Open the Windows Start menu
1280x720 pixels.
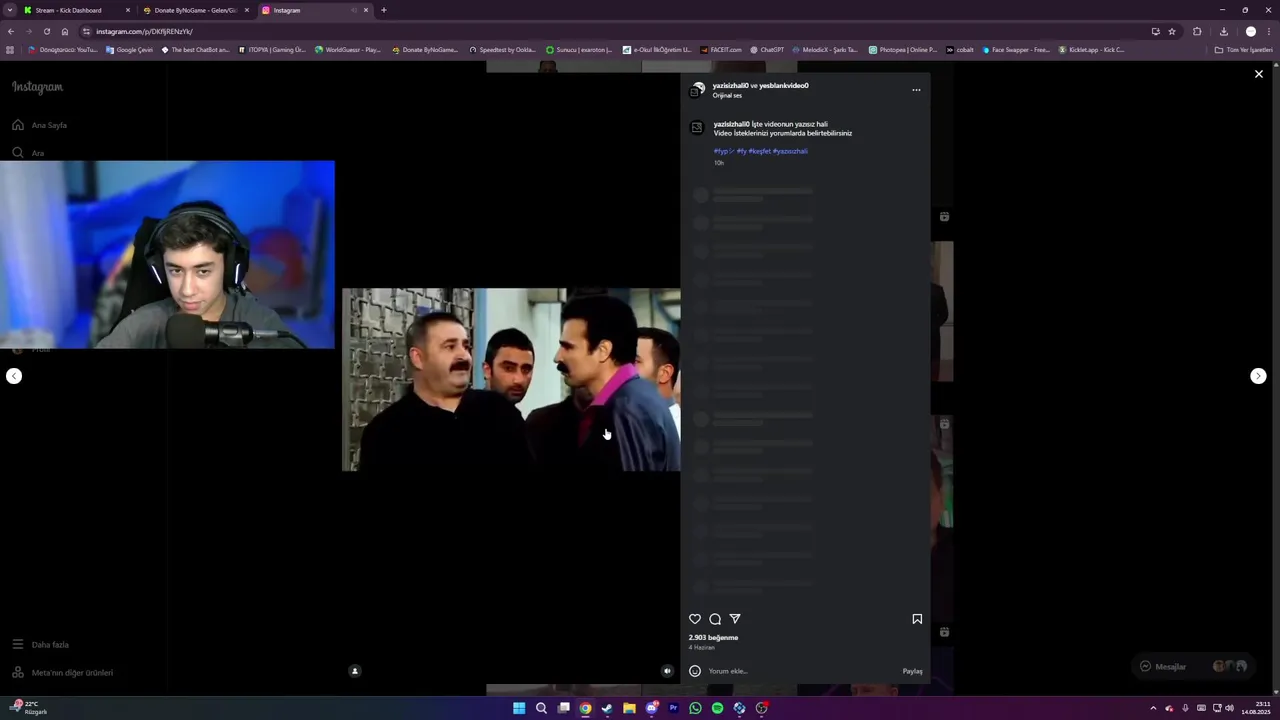point(519,708)
